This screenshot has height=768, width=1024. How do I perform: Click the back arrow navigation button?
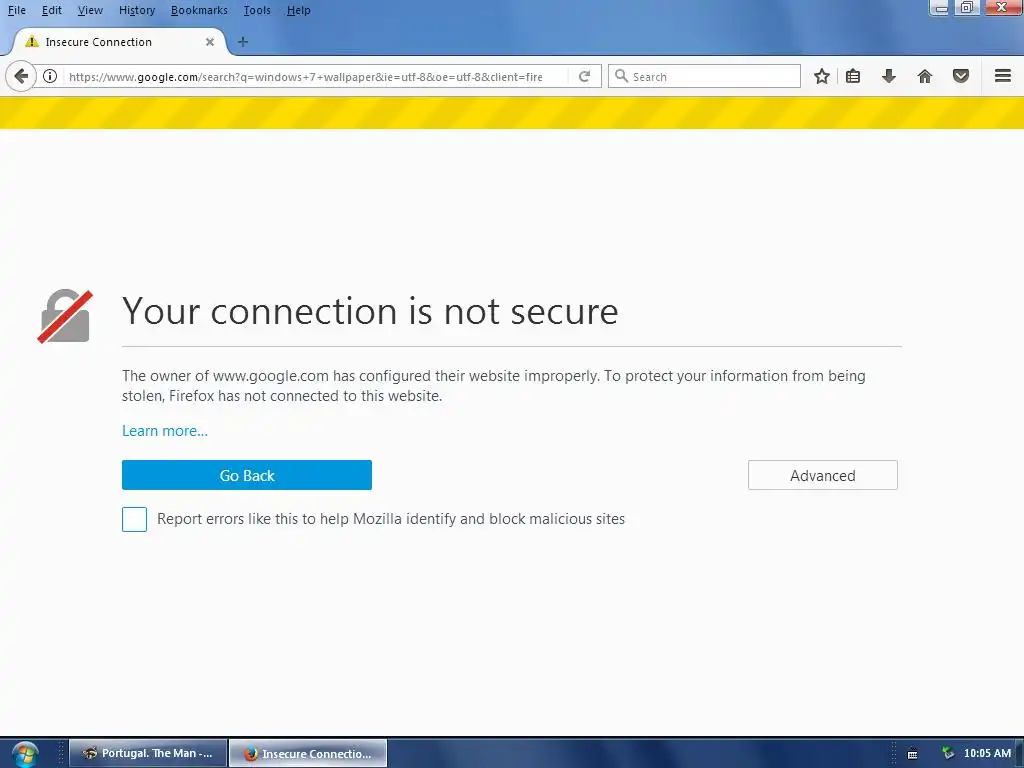[20, 76]
